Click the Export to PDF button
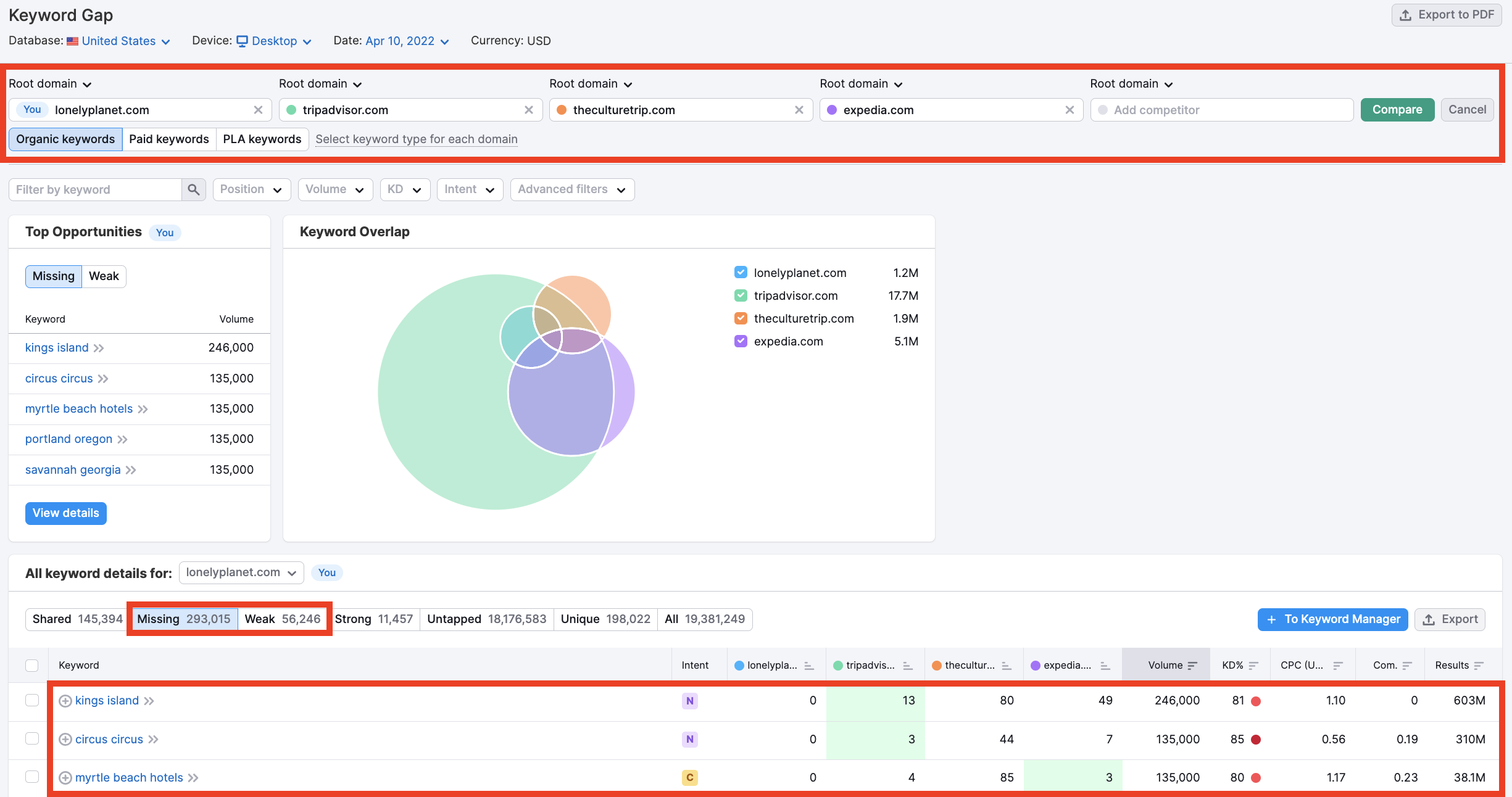 (1446, 15)
